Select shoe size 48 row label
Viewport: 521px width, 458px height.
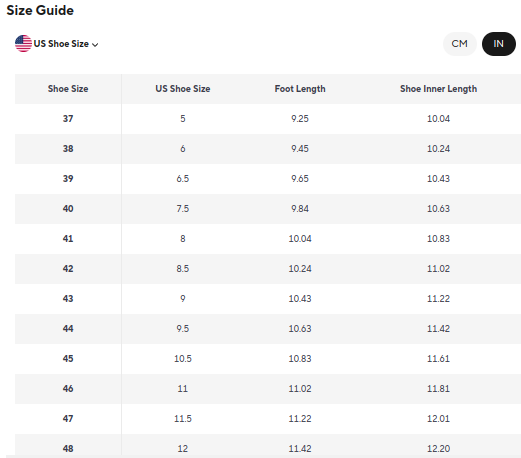[x=68, y=449]
